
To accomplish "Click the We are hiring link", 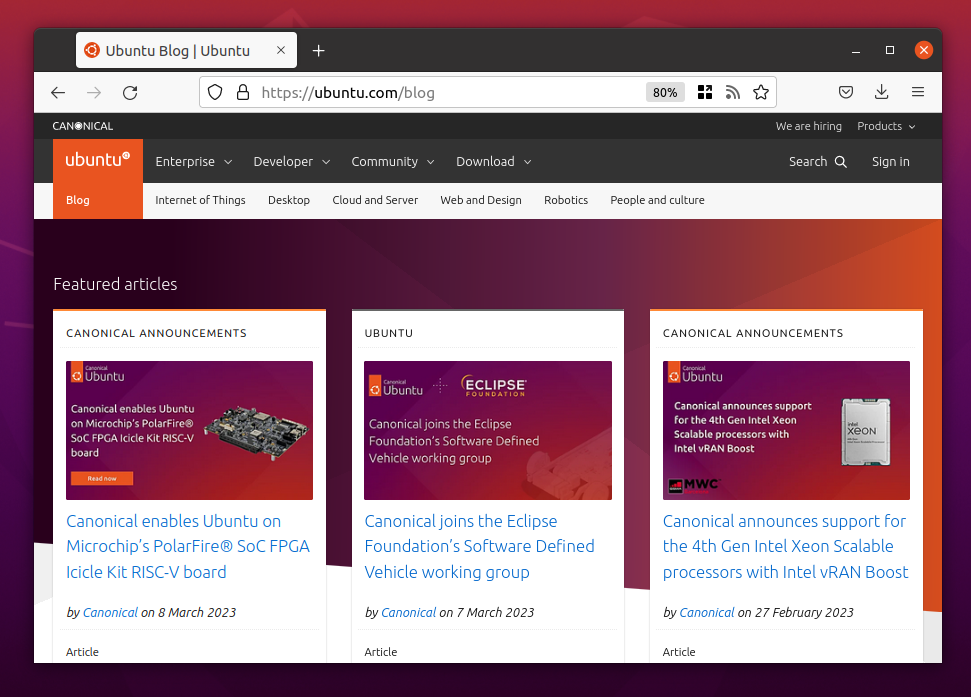I will (809, 126).
